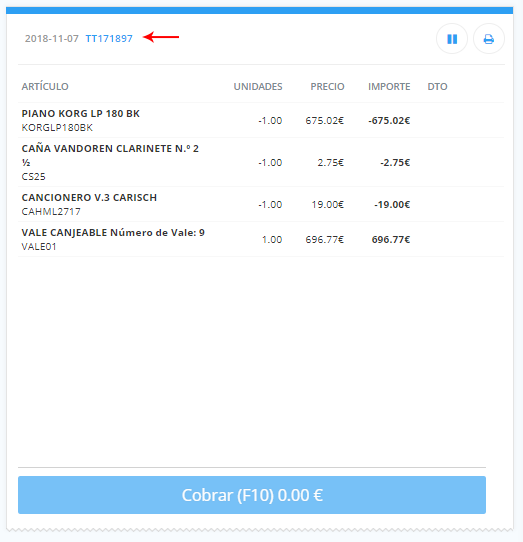523x542 pixels.
Task: Click units value in the CAÑA VANDOREN row
Action: click(270, 162)
